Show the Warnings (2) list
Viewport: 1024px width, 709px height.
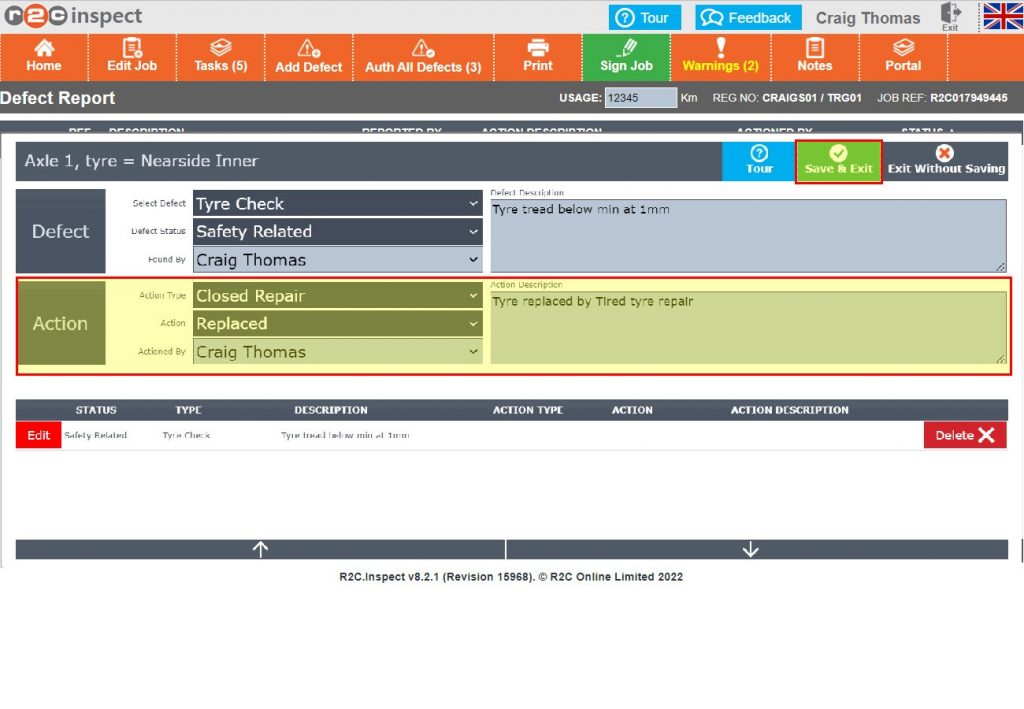(720, 57)
